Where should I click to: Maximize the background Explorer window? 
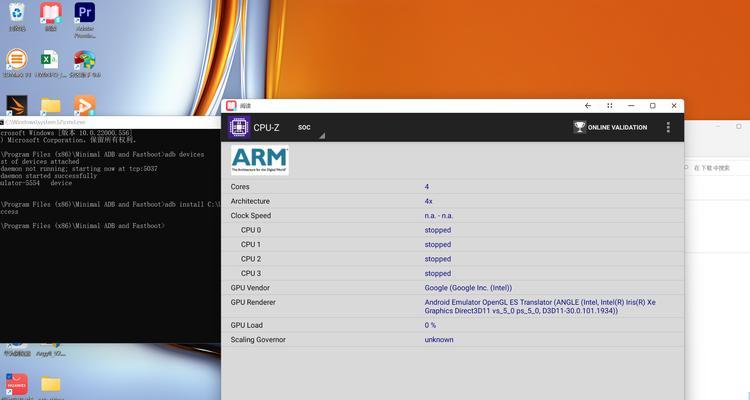739,126
